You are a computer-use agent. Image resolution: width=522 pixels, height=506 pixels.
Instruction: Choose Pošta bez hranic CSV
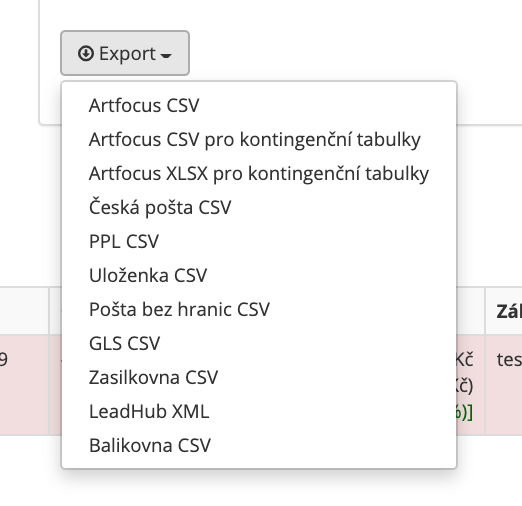click(x=259, y=309)
